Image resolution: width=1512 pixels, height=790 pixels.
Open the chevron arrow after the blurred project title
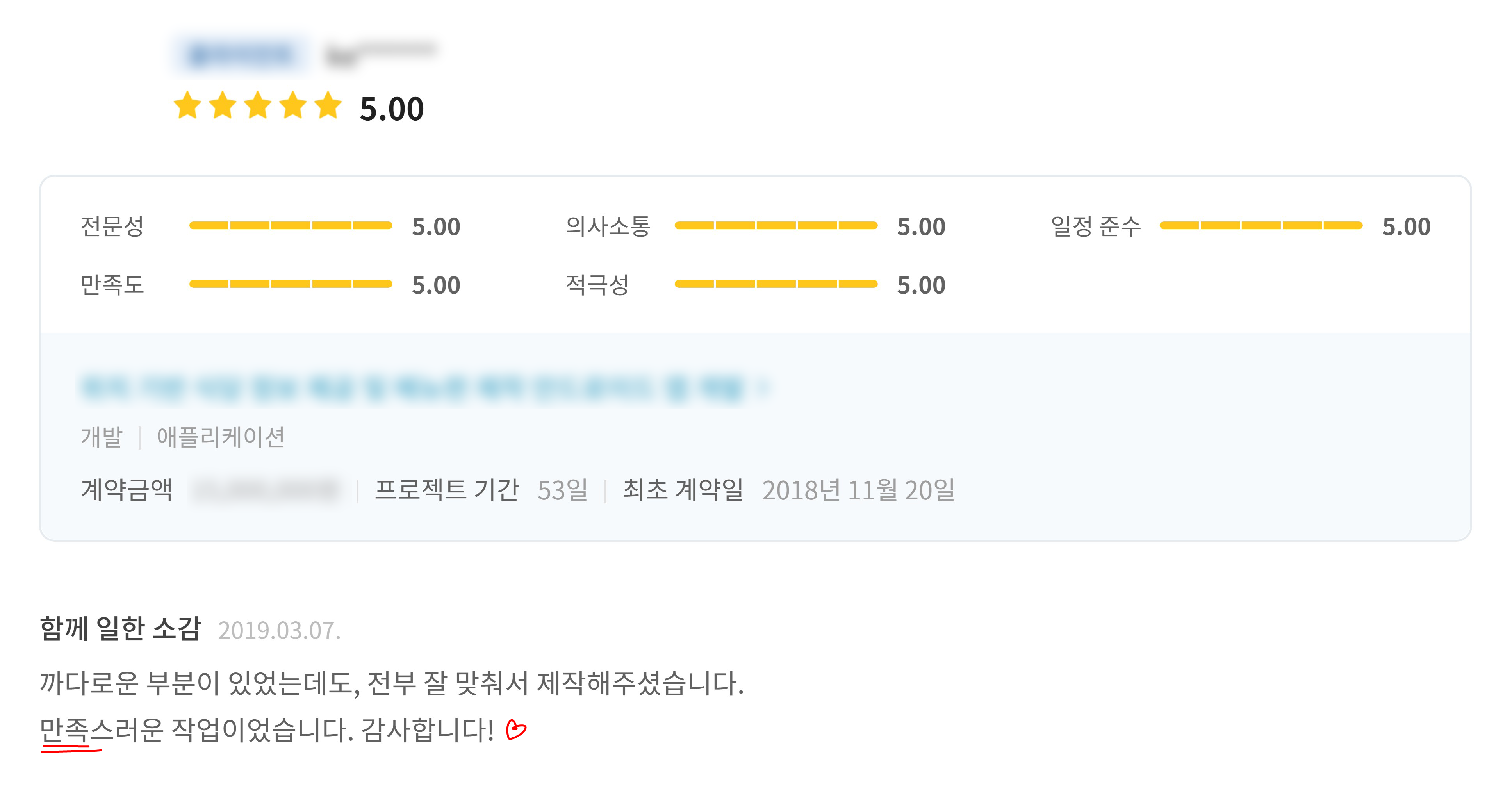point(763,388)
